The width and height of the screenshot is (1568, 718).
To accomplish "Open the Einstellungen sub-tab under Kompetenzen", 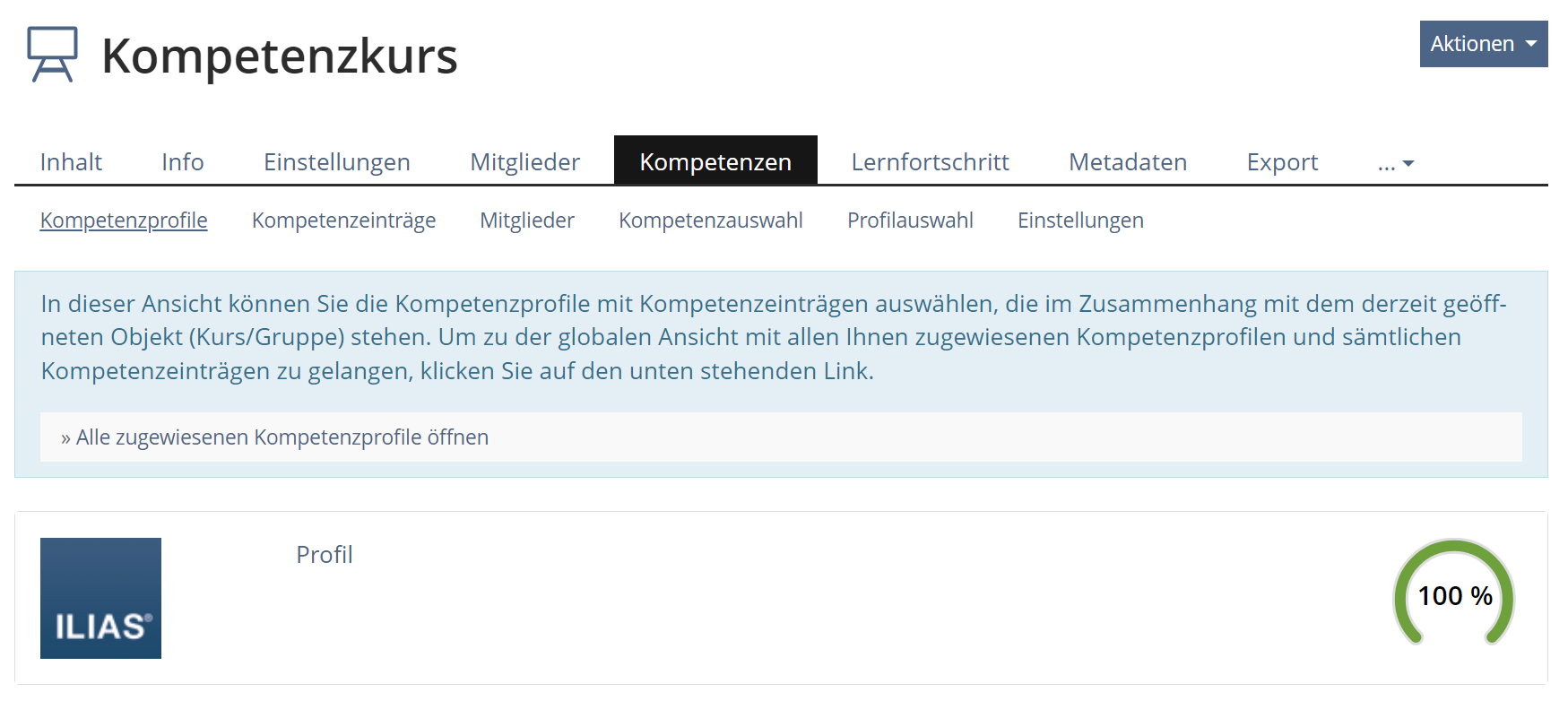I will pos(1079,221).
